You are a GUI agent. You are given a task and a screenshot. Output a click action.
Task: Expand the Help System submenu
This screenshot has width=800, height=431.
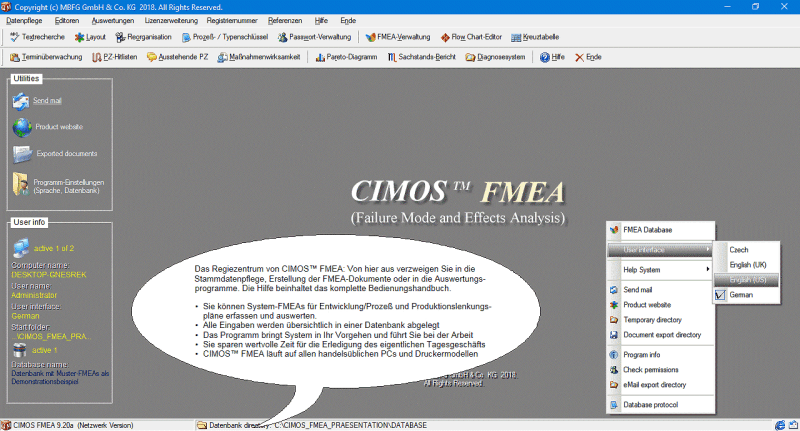pos(661,270)
